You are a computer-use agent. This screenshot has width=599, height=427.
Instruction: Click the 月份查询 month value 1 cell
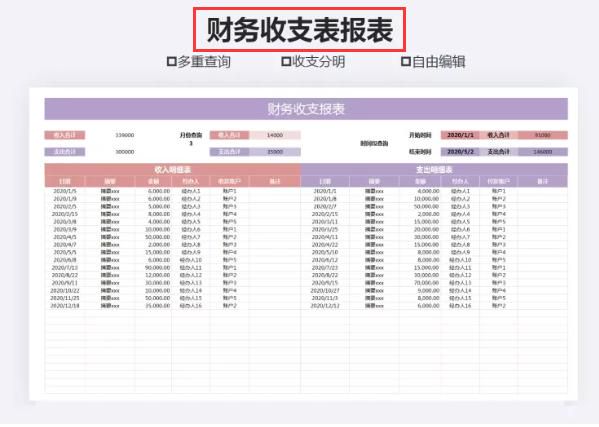point(191,144)
